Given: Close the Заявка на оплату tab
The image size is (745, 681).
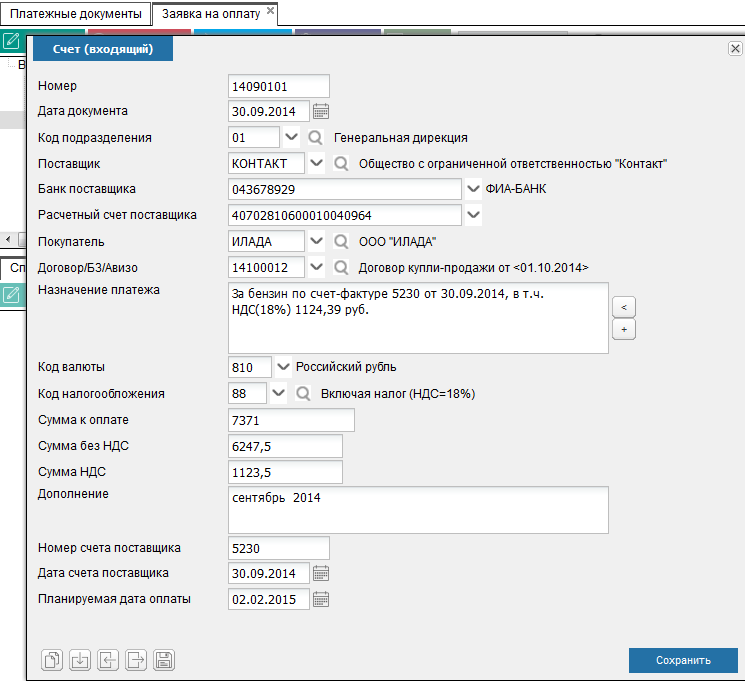Looking at the screenshot, I should pos(270,10).
